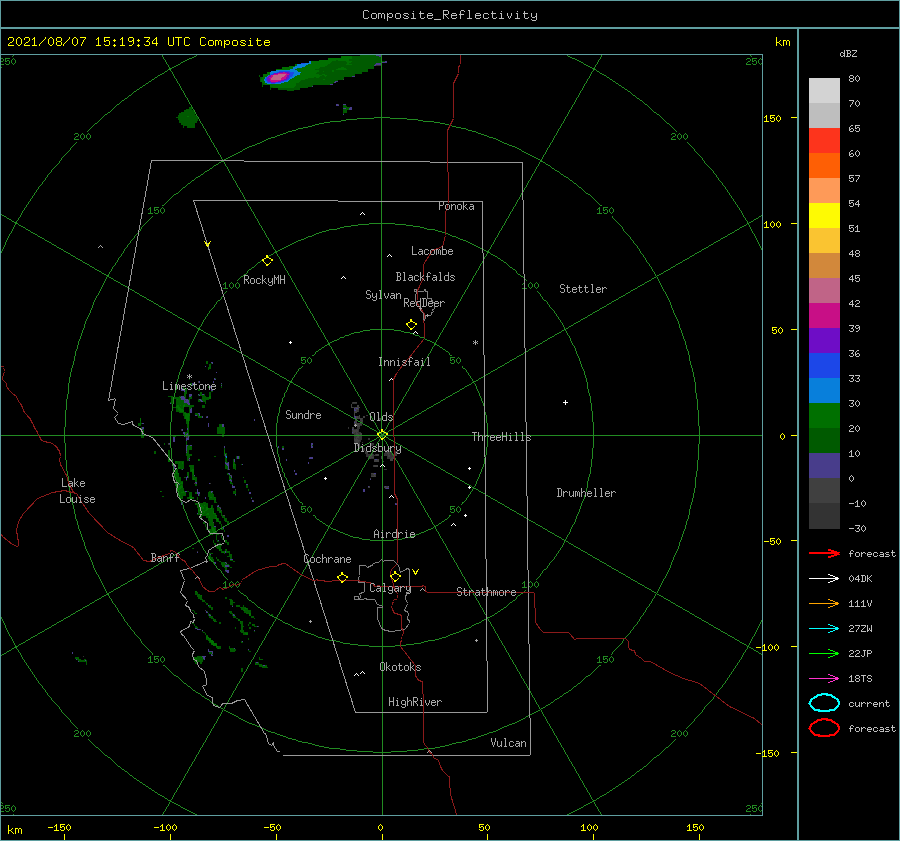Viewport: 900px width, 841px height.
Task: Click the Blackfalds city label
Action: (x=425, y=277)
